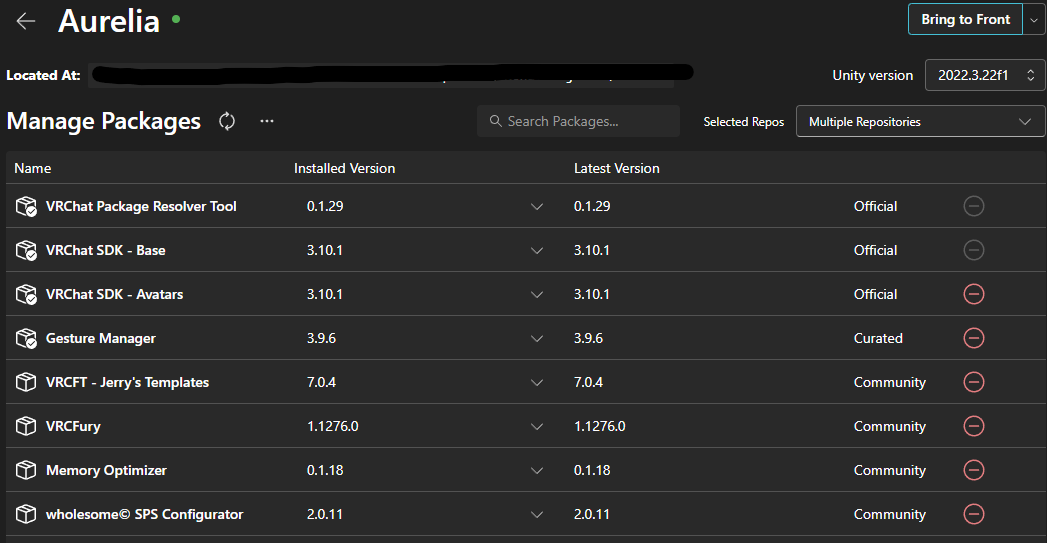The width and height of the screenshot is (1047, 543).
Task: Click latest version 0.1.18 of Memory Optimizer
Action: (592, 470)
